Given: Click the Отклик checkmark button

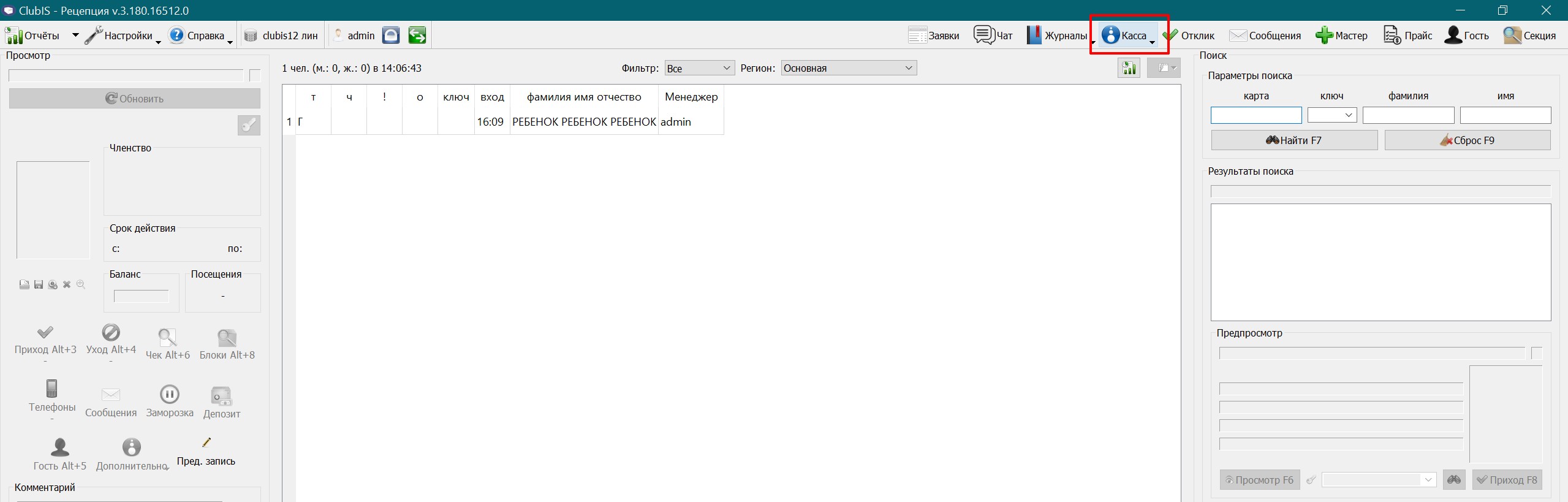Looking at the screenshot, I should 1188,36.
